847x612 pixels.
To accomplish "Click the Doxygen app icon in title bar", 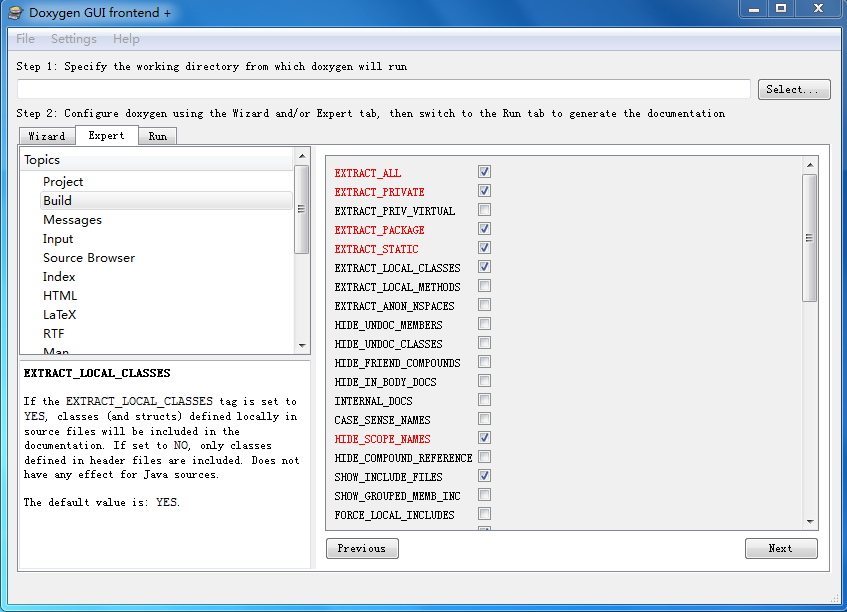I will [16, 12].
